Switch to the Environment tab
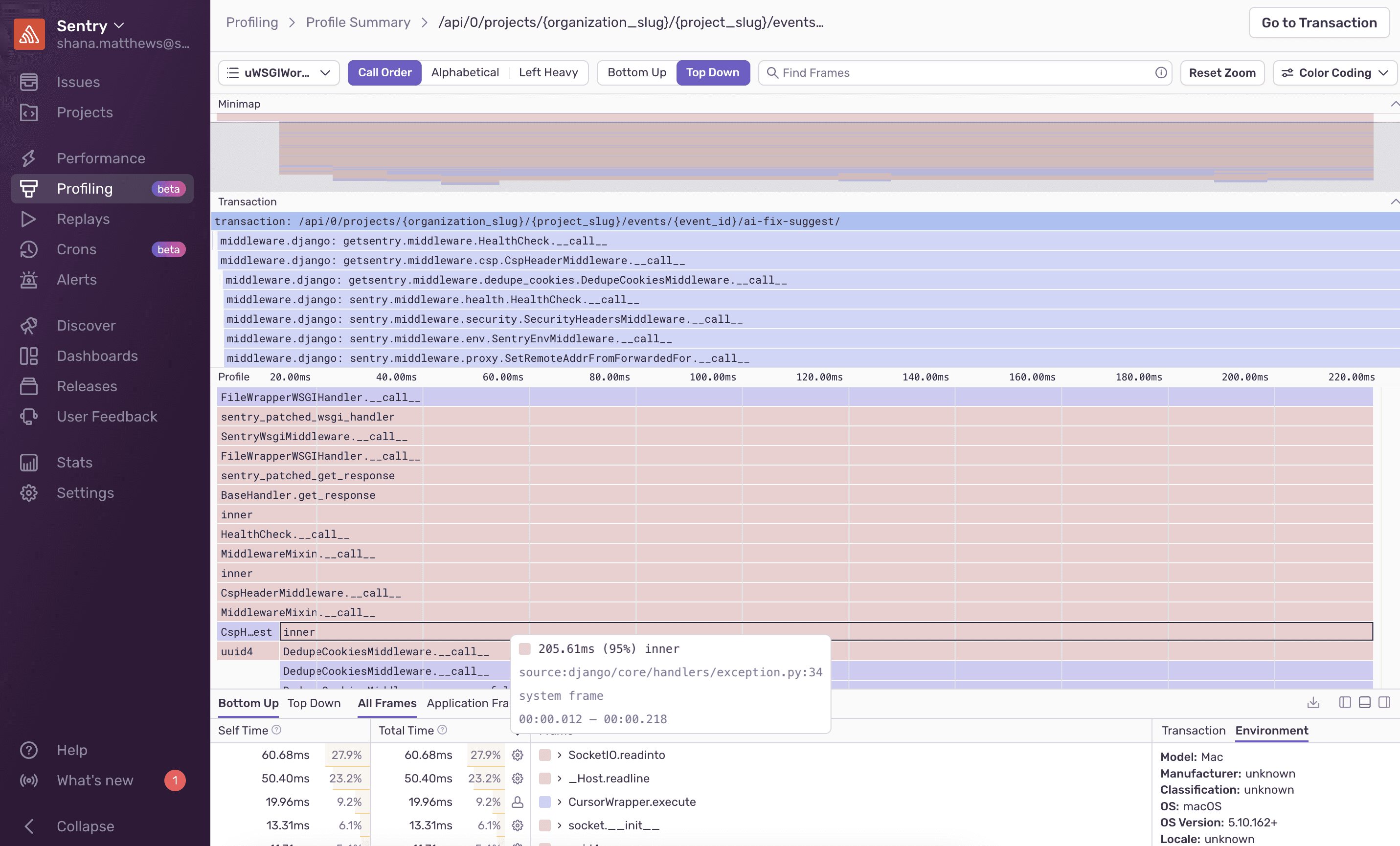Screen dimensions: 1400x846 pos(1271,731)
